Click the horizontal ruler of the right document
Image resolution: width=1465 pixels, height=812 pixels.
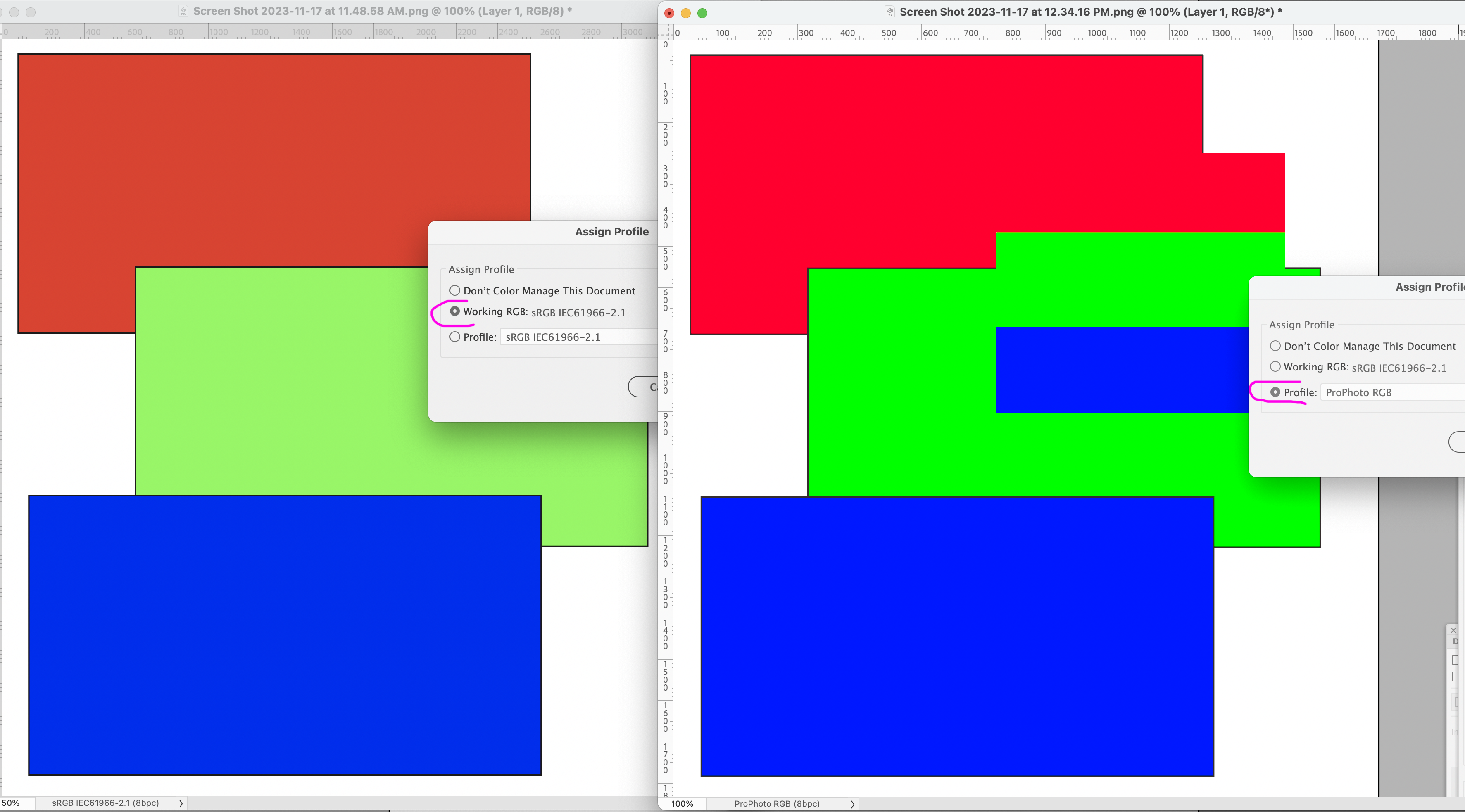pyautogui.click(x=1024, y=32)
